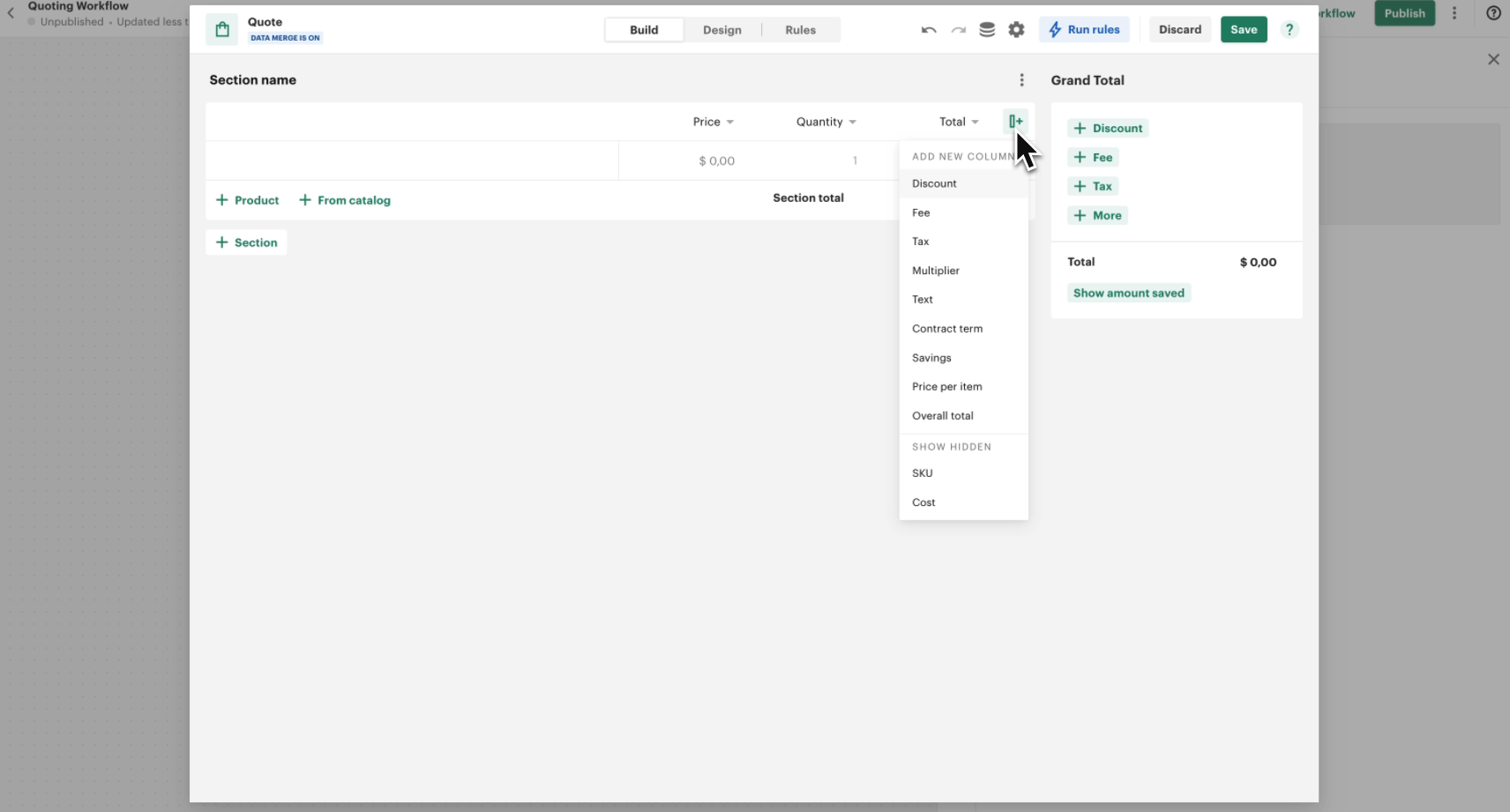
Task: Open the data merge database icon
Action: 987,30
